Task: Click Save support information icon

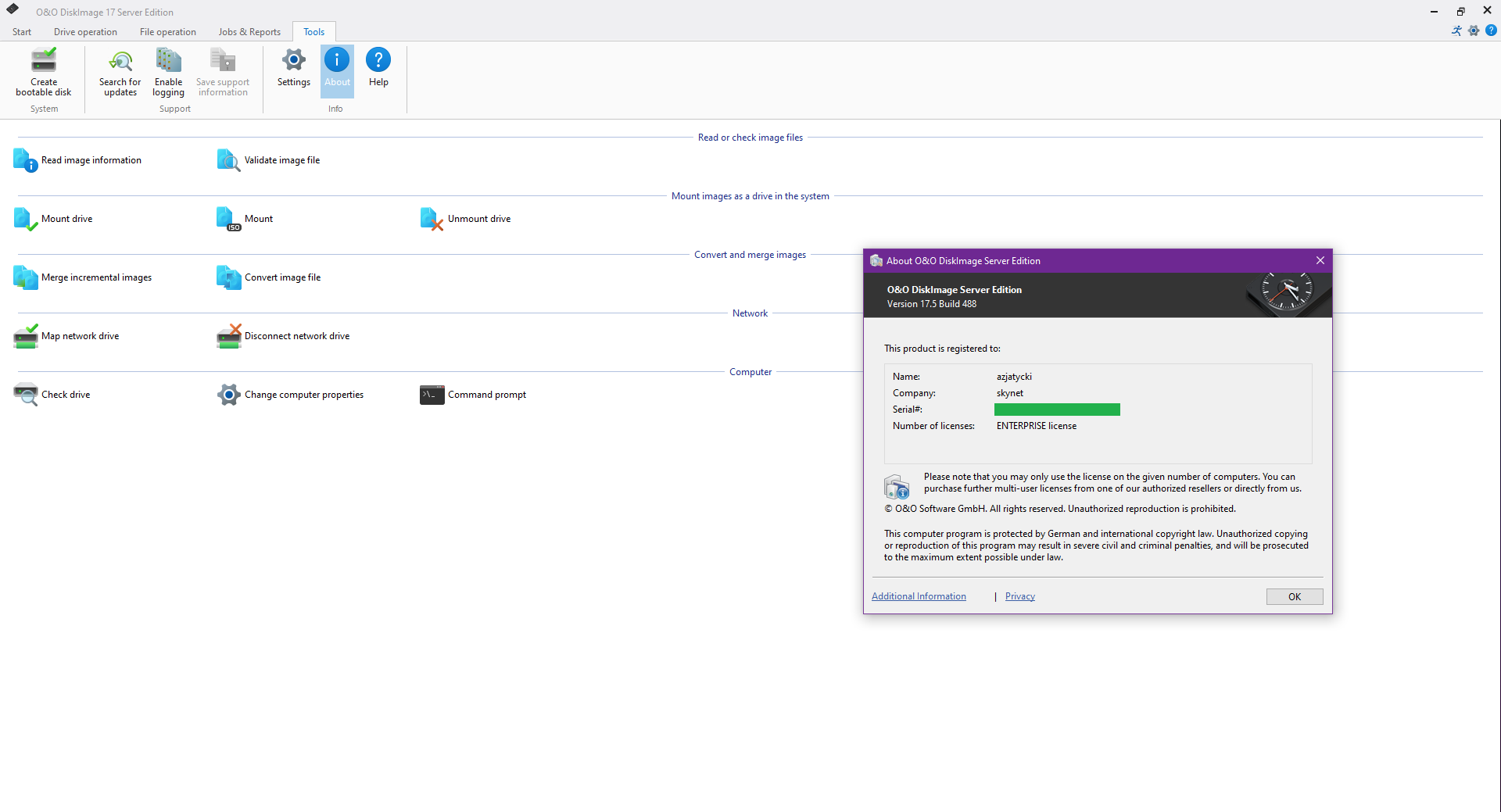Action: [223, 61]
